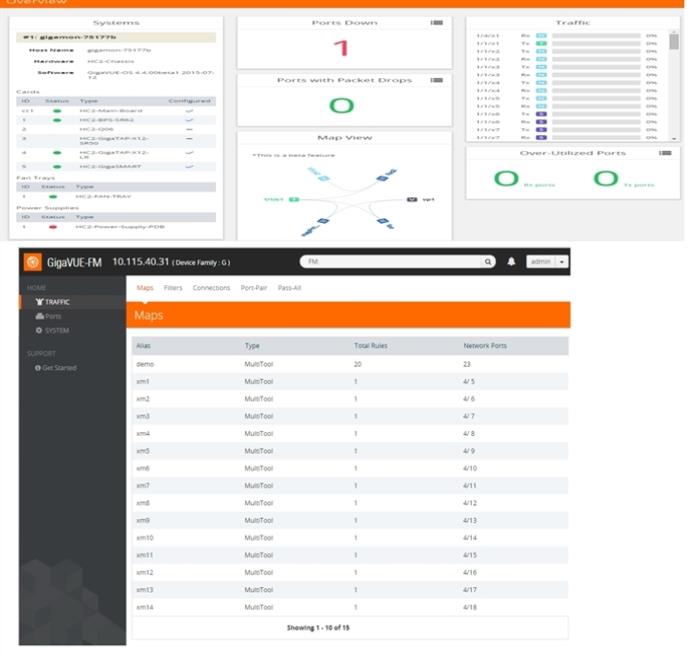Click the Showing 1 - 10 of 15 text

(318, 628)
